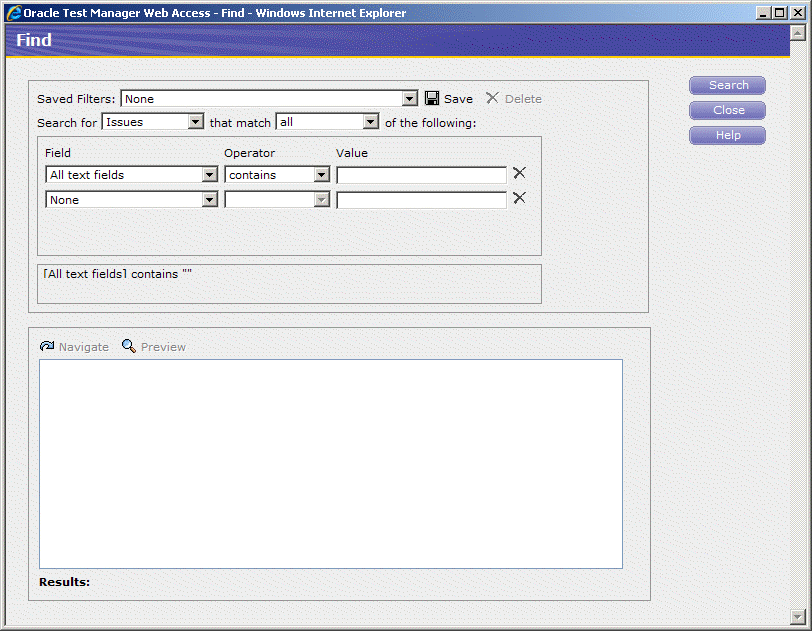This screenshot has width=812, height=631.
Task: Click the Results: label
Action: [64, 582]
